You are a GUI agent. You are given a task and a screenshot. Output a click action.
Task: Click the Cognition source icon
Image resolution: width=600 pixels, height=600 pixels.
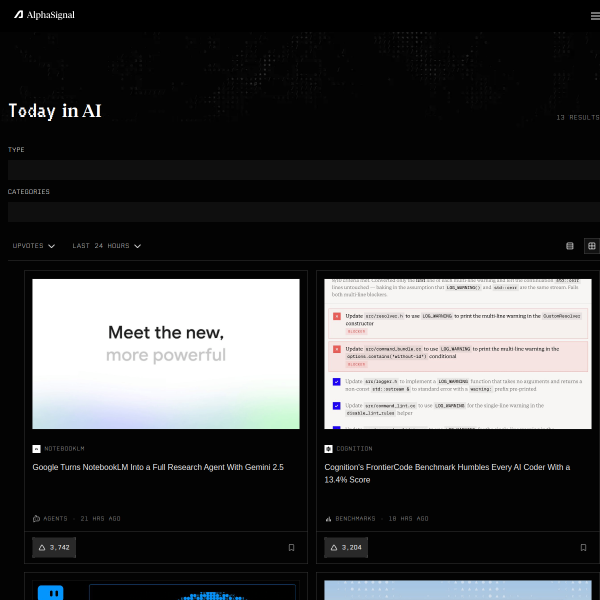[328, 449]
